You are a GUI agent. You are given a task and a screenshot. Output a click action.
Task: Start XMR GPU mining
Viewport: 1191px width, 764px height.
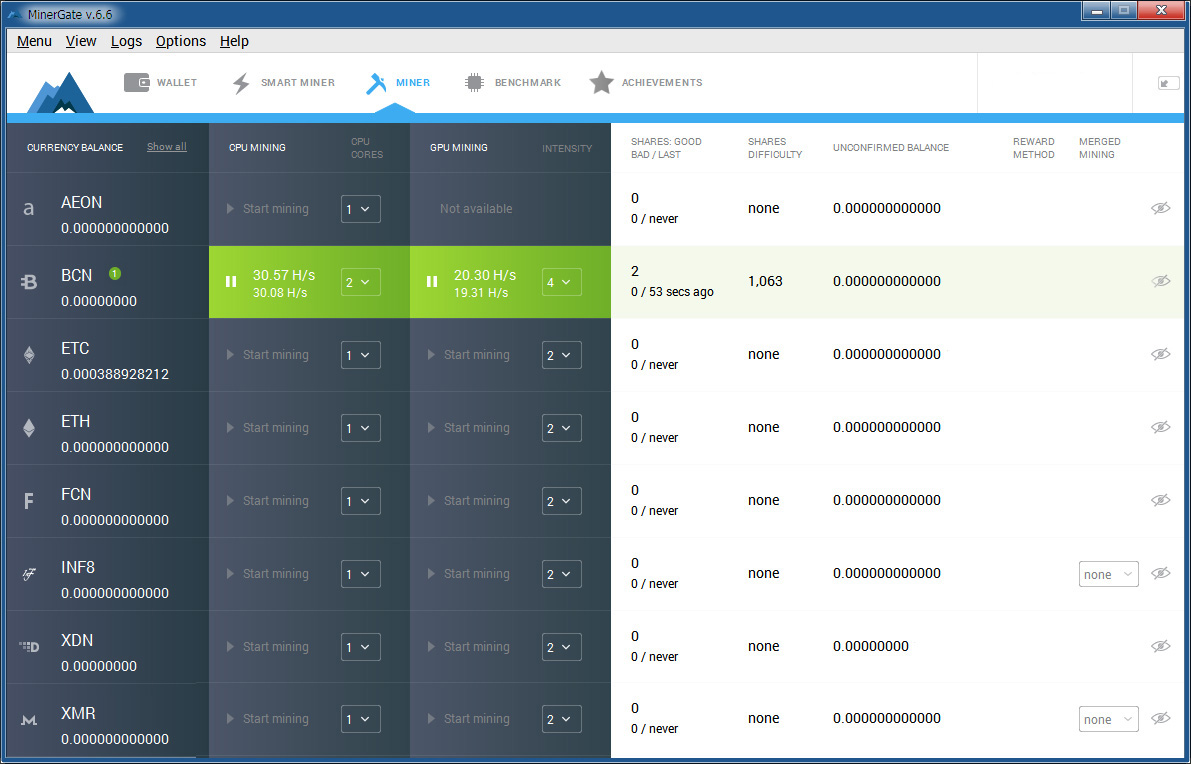469,718
